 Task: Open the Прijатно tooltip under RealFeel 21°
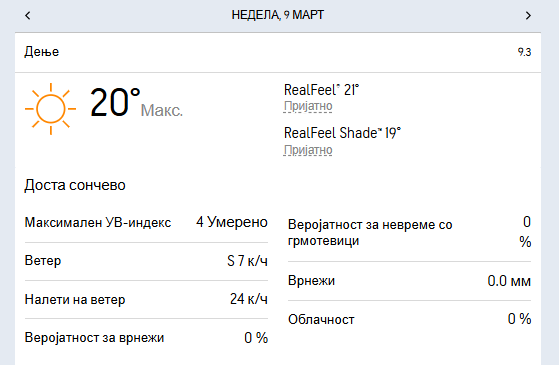click(308, 106)
